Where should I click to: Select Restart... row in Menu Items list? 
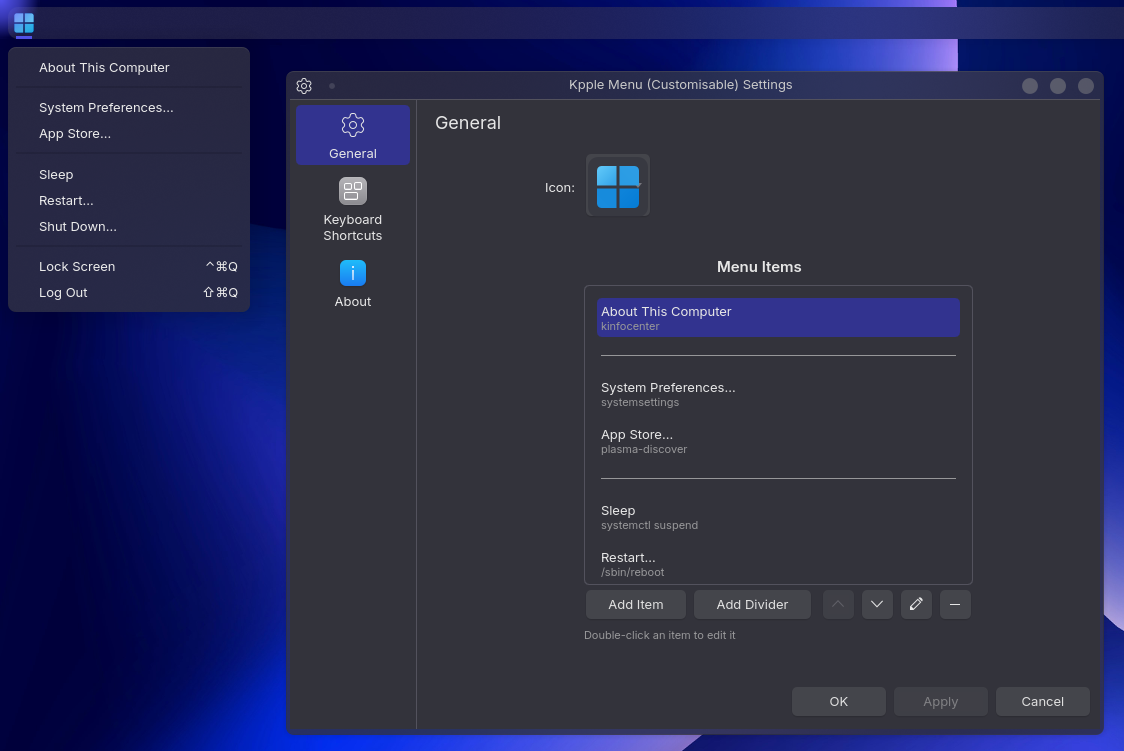(x=778, y=564)
